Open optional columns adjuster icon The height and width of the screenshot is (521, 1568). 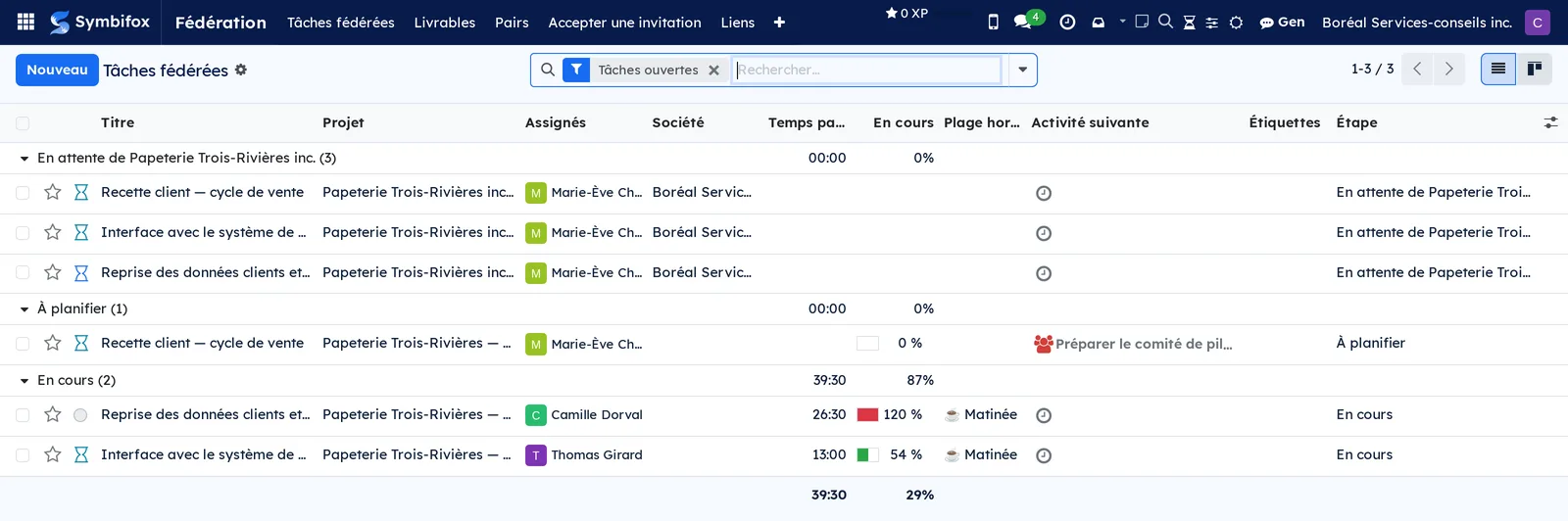[1550, 122]
